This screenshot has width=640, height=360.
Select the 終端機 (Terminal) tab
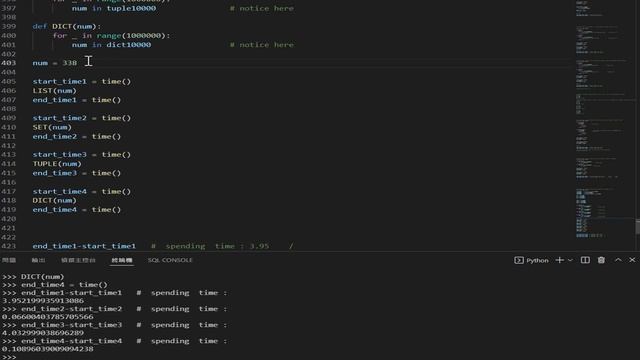(122, 260)
